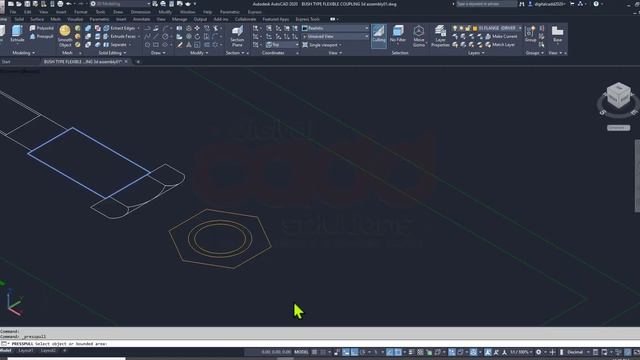
Task: Click the ViewCube in the viewport
Action: click(618, 96)
